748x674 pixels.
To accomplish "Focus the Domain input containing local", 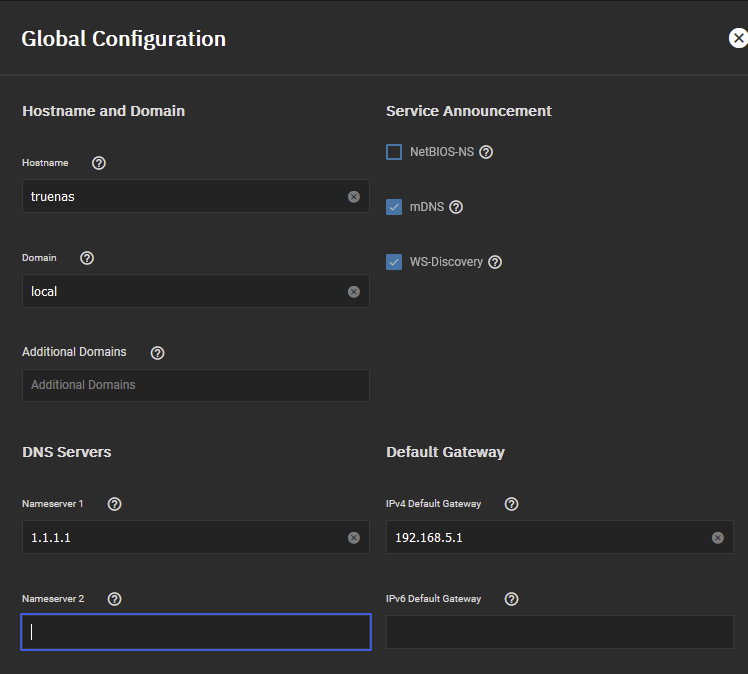I will (x=196, y=291).
